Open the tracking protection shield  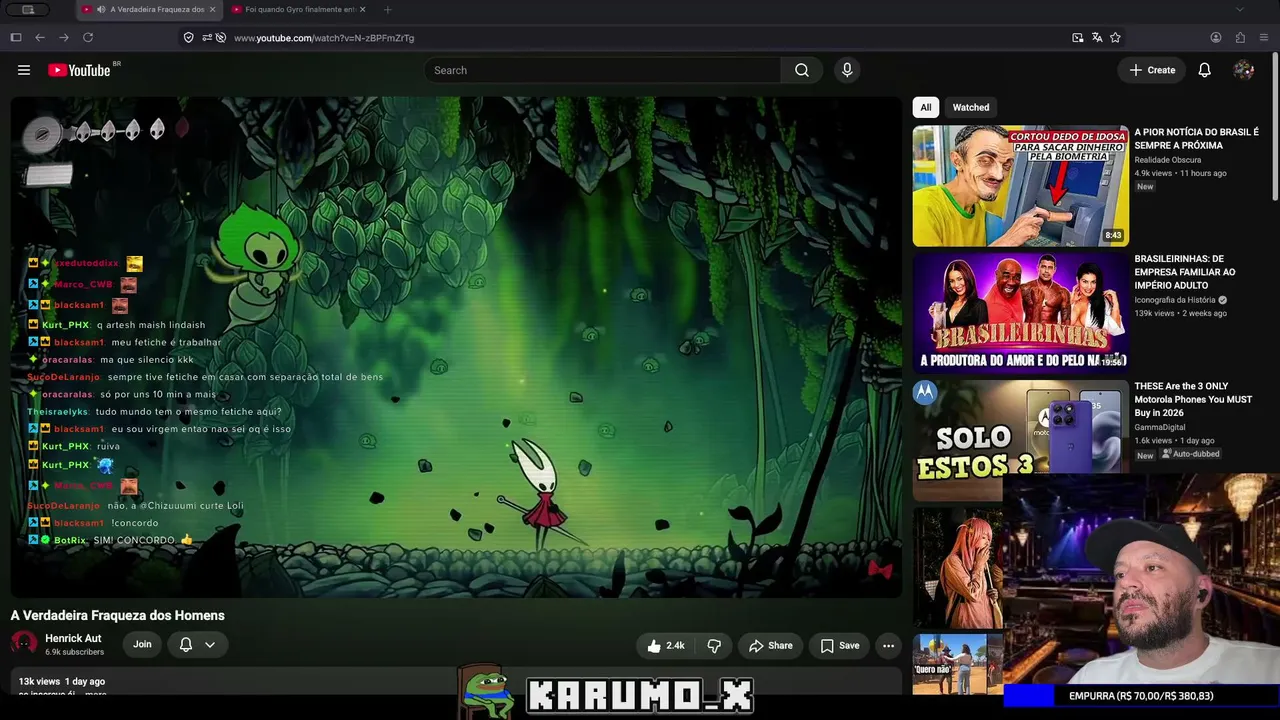[188, 38]
